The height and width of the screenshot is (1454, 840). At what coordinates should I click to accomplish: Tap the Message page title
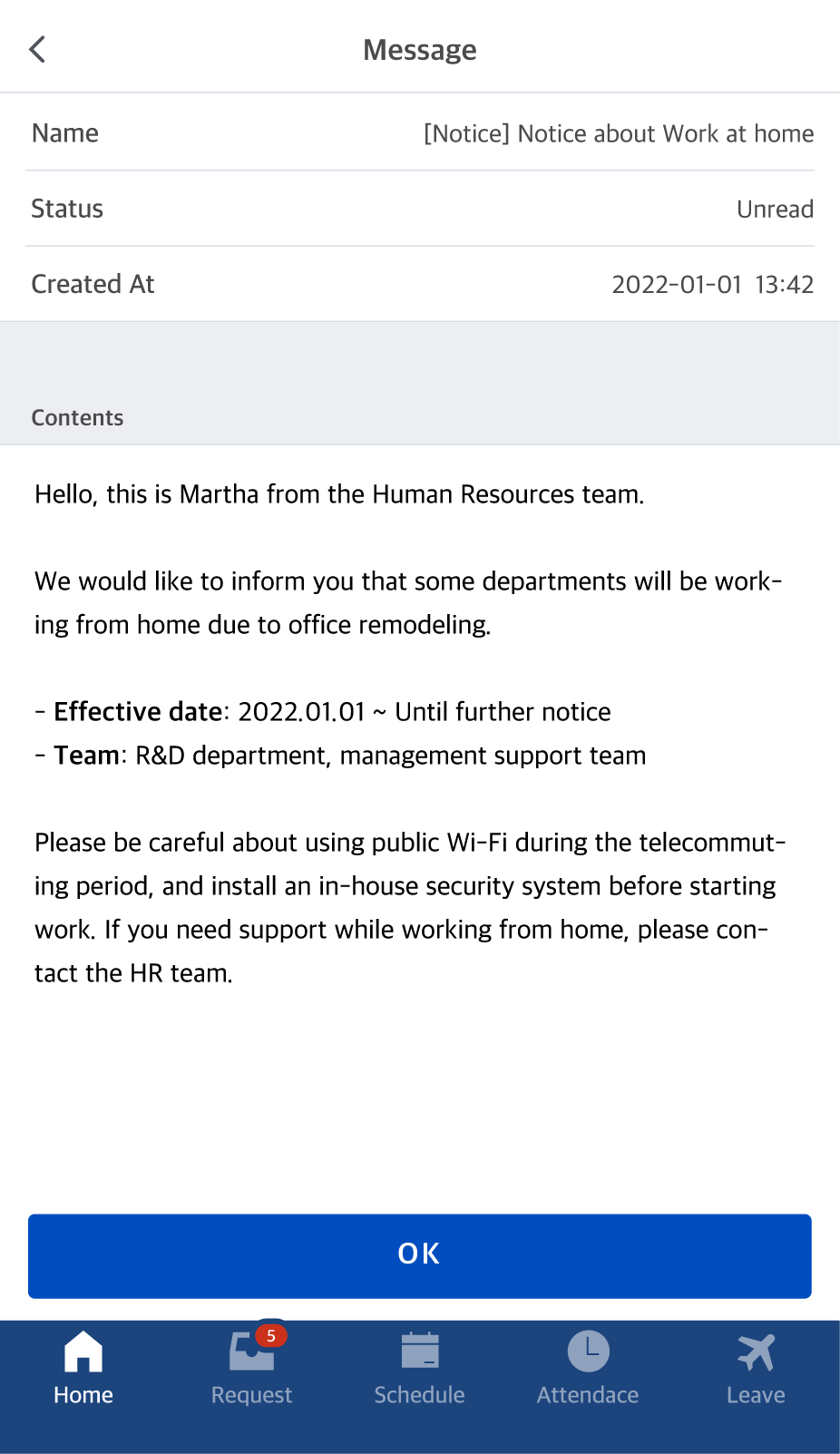[x=420, y=49]
